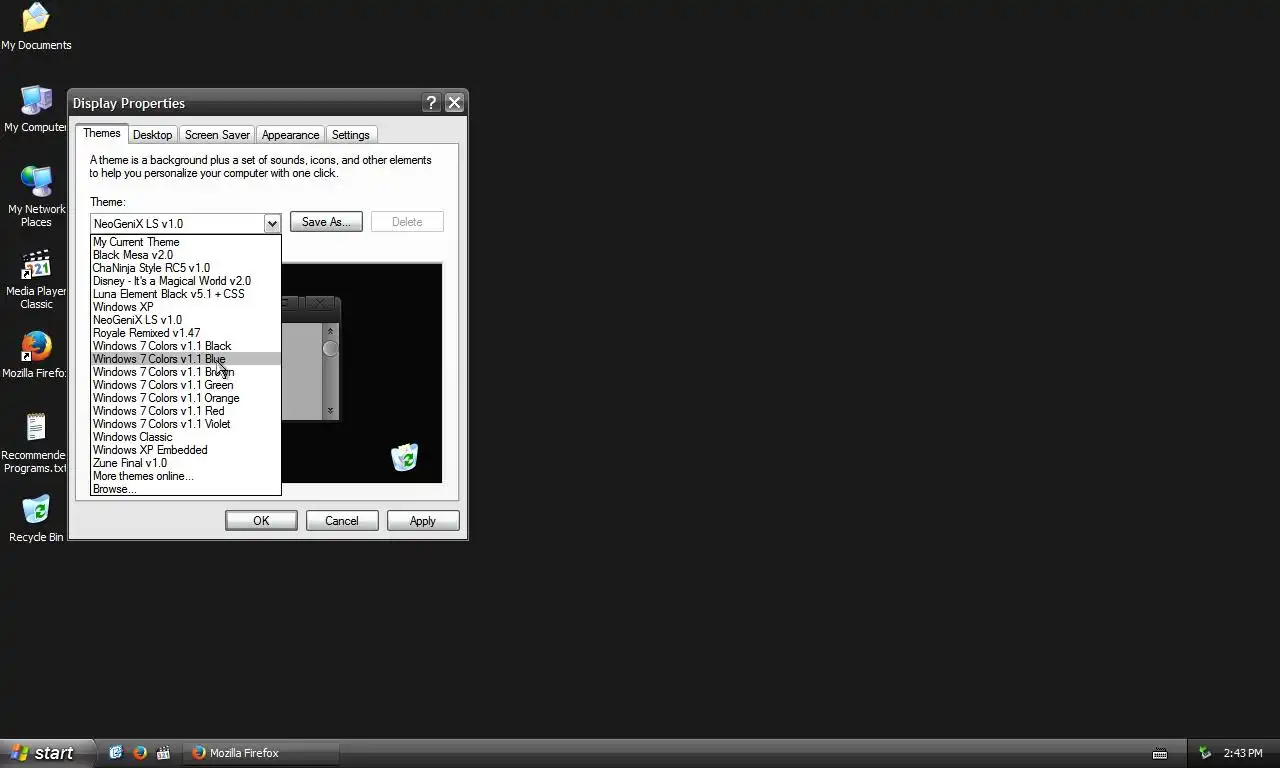Viewport: 1280px width, 768px height.
Task: Click the Safely Remove Hardware tray icon
Action: (1205, 753)
